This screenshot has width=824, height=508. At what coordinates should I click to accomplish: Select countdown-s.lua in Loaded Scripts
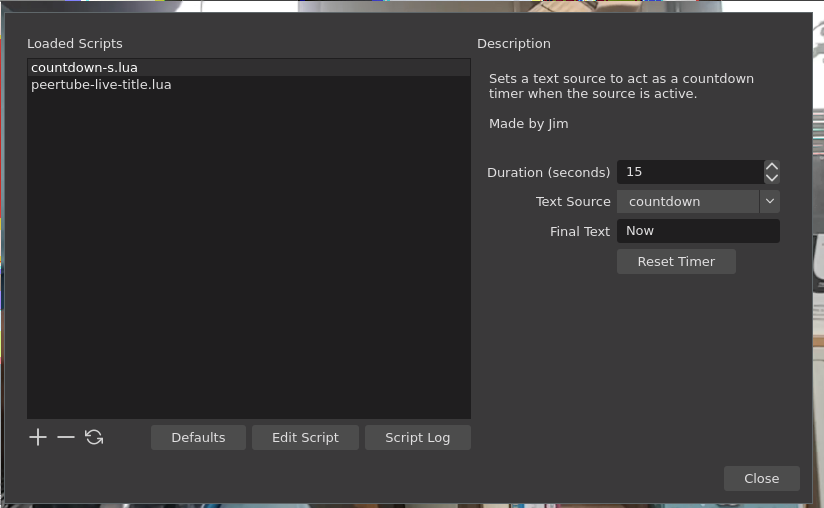[85, 67]
